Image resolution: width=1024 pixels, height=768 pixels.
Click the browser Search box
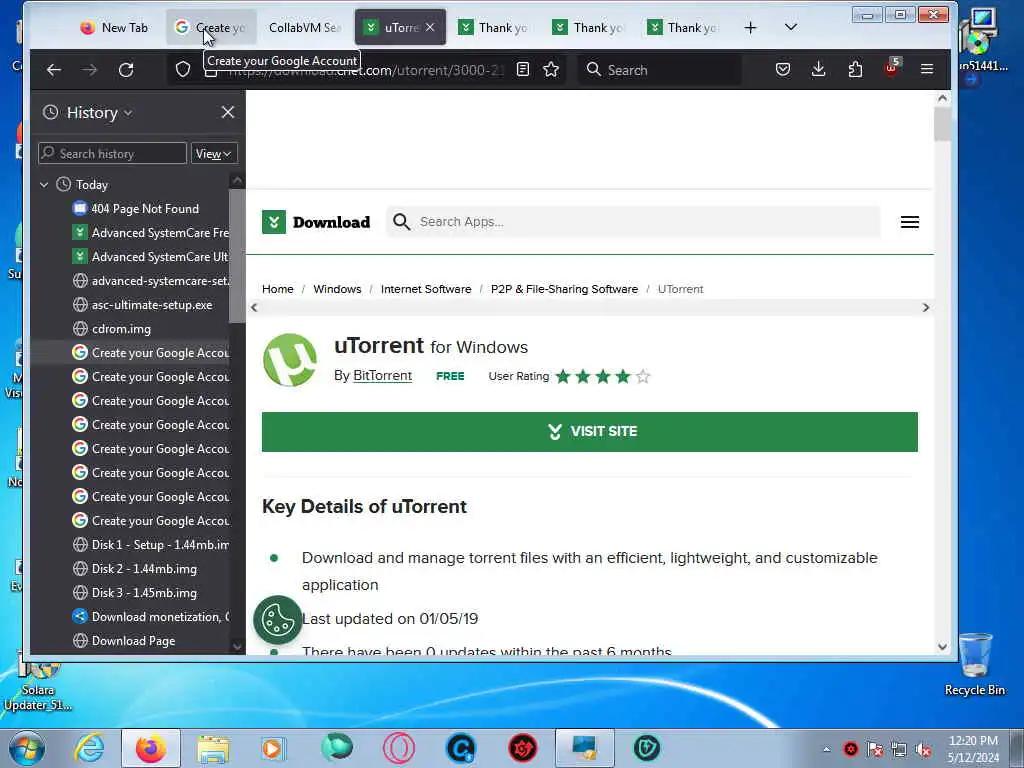point(660,70)
